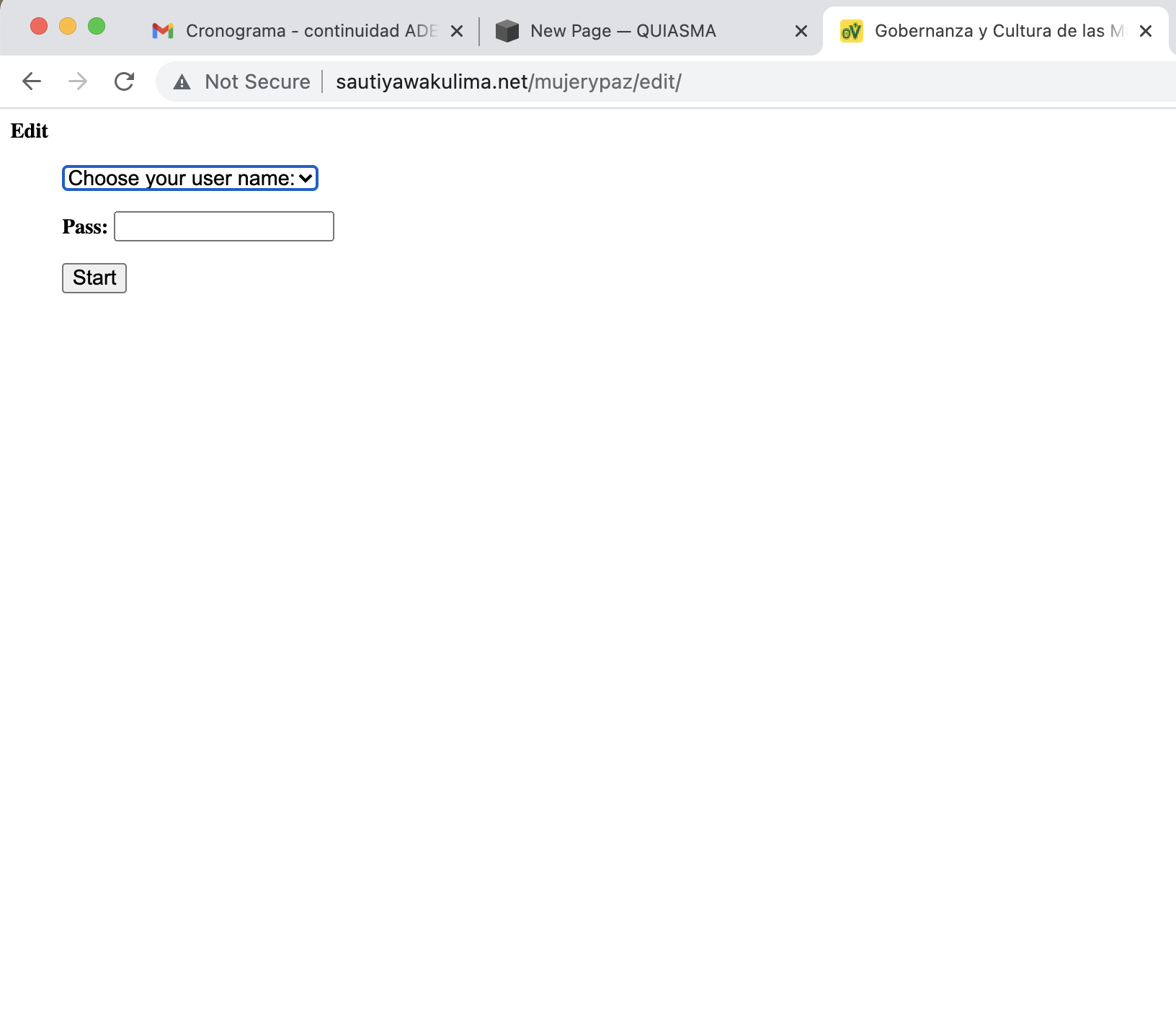Switch to the Cronograma - continuidad ADE tab
The width and height of the screenshot is (1176, 1032).
[303, 30]
